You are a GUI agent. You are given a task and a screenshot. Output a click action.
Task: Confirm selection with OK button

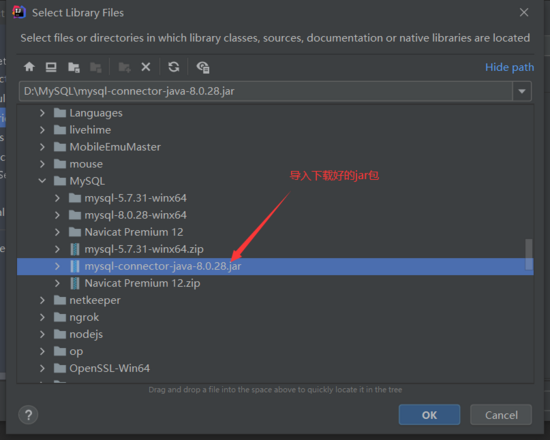(429, 415)
